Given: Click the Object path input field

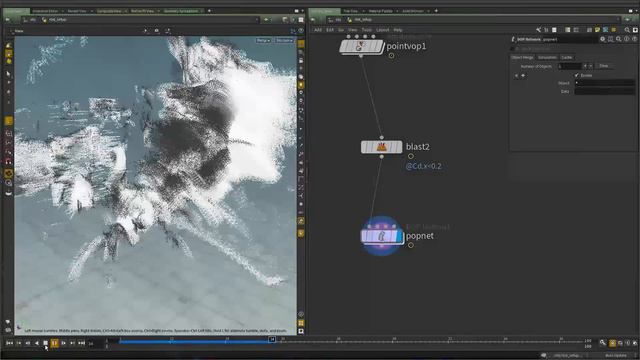Looking at the screenshot, I should [x=604, y=83].
